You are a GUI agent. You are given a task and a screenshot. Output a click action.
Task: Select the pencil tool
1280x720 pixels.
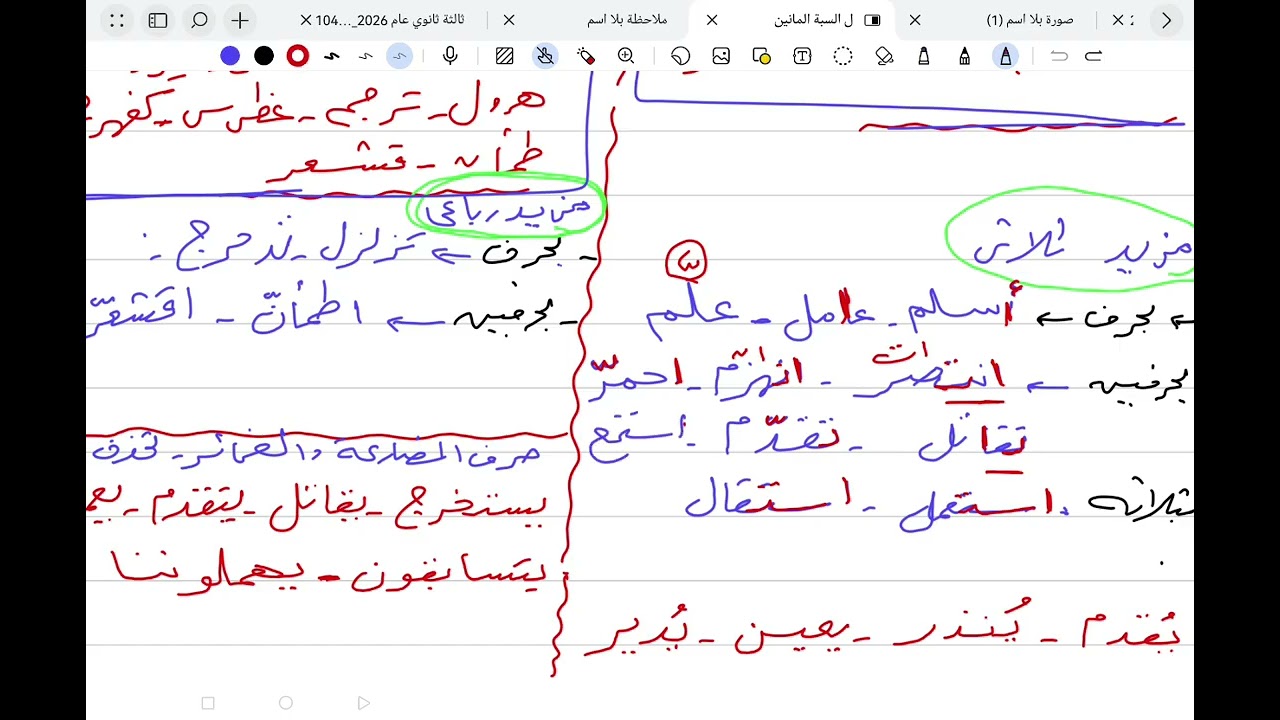964,56
